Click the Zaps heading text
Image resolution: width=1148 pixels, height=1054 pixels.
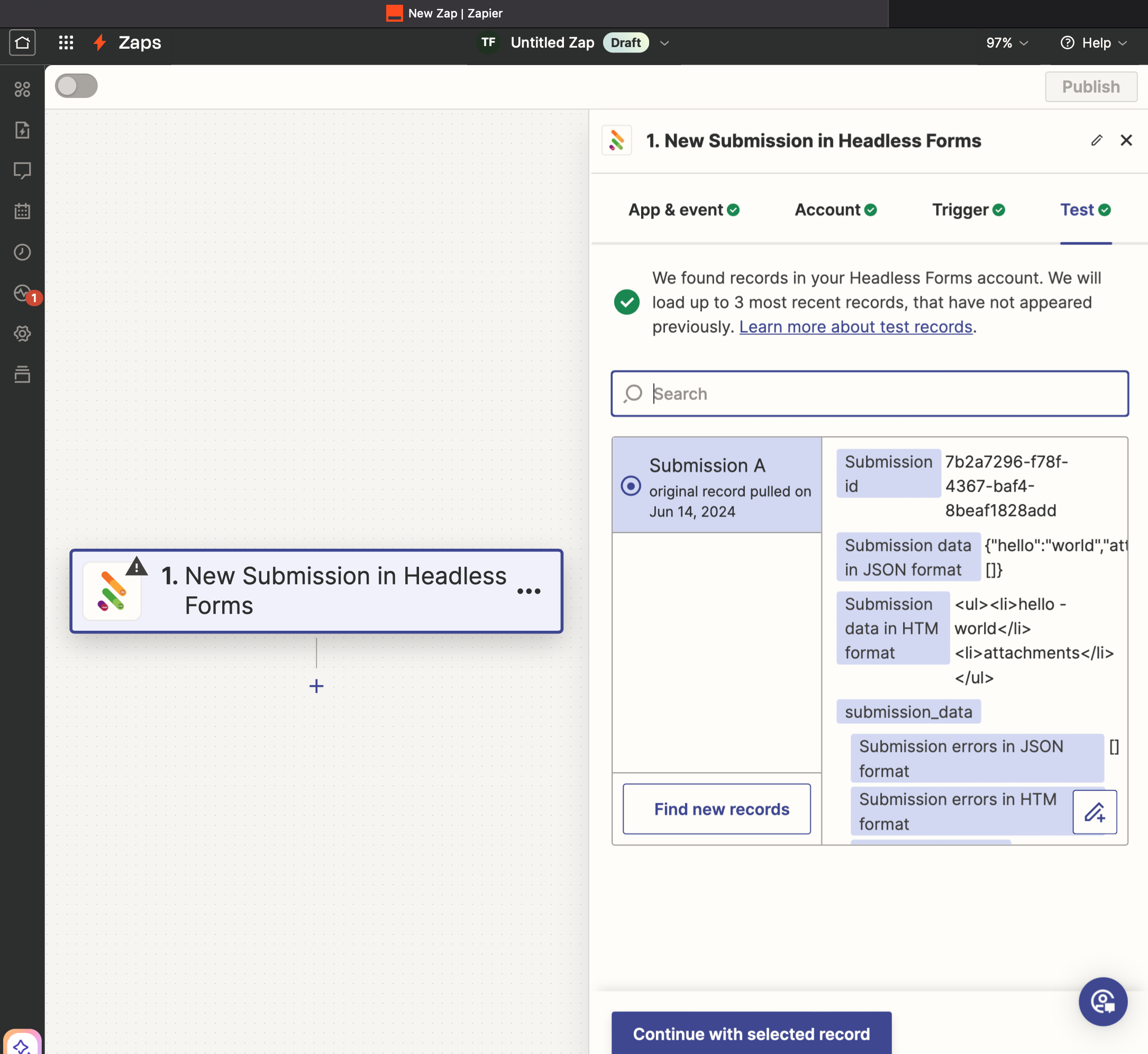[x=140, y=43]
